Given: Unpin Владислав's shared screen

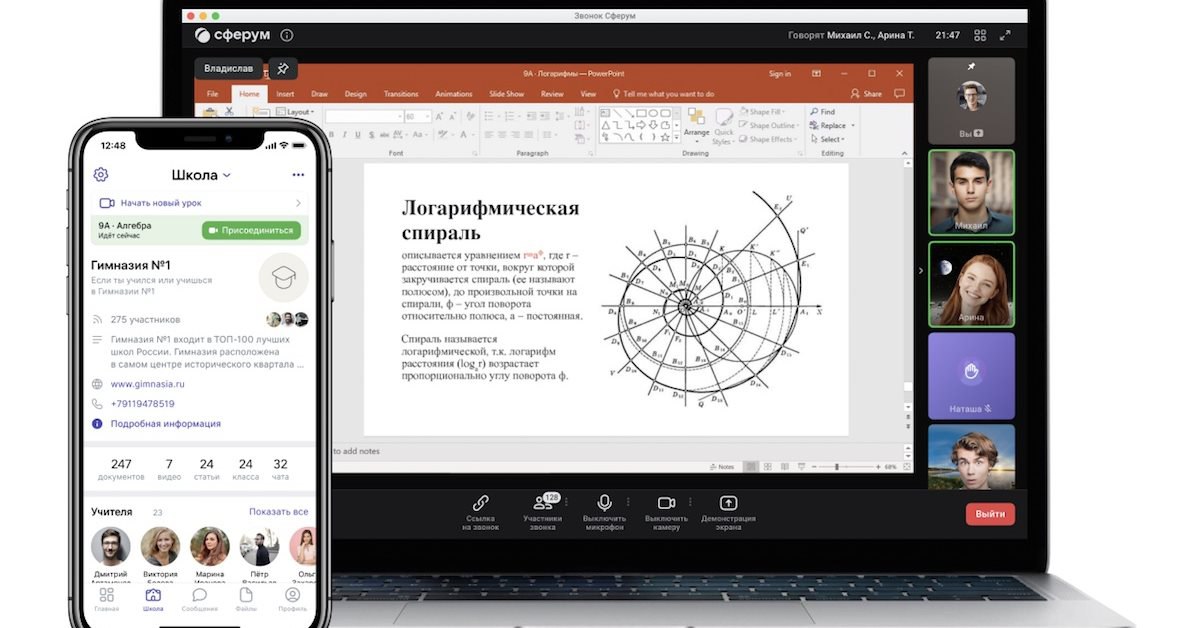Looking at the screenshot, I should (283, 69).
